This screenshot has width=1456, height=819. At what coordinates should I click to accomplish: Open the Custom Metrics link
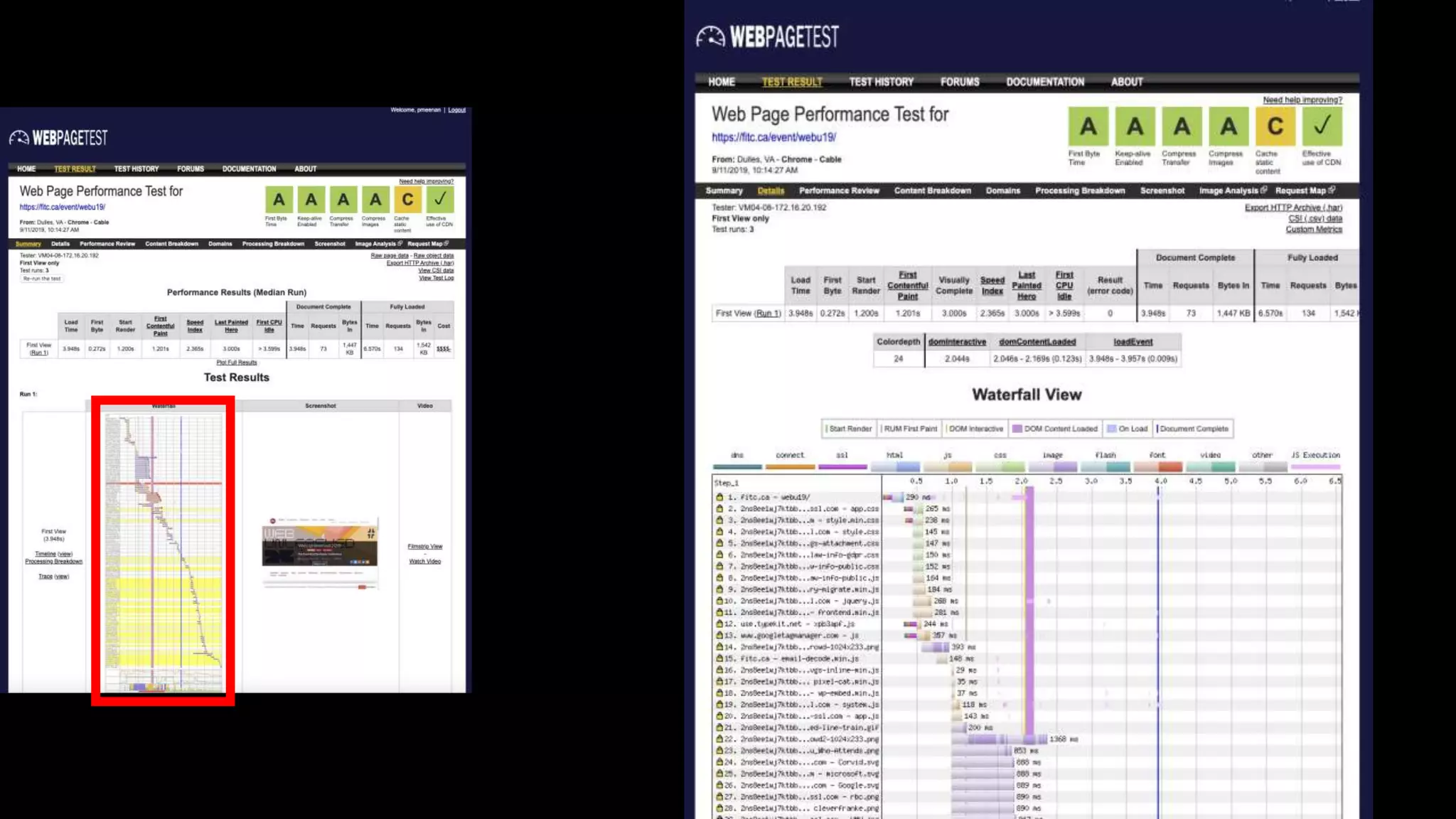pos(1313,229)
